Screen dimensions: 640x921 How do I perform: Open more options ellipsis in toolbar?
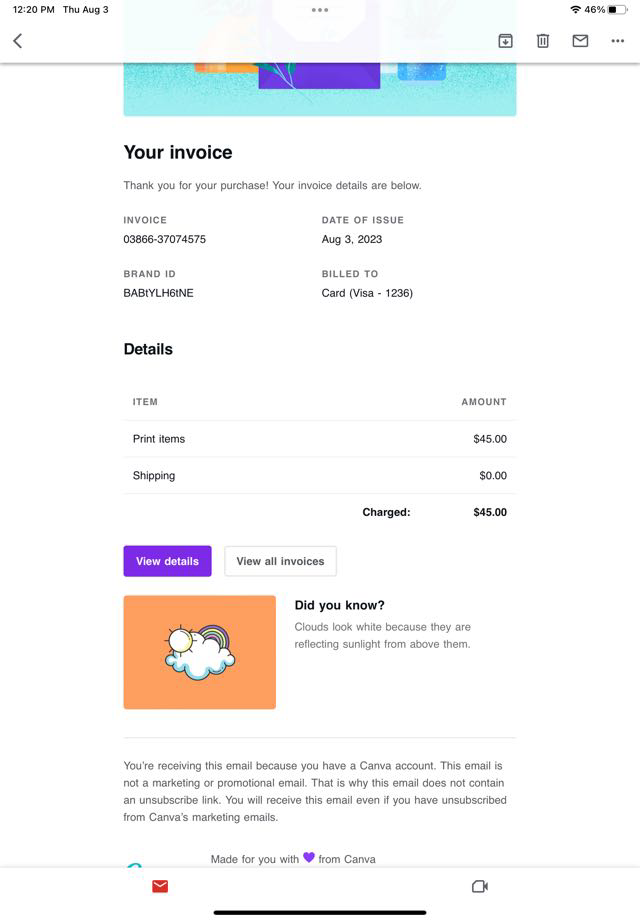coord(617,41)
